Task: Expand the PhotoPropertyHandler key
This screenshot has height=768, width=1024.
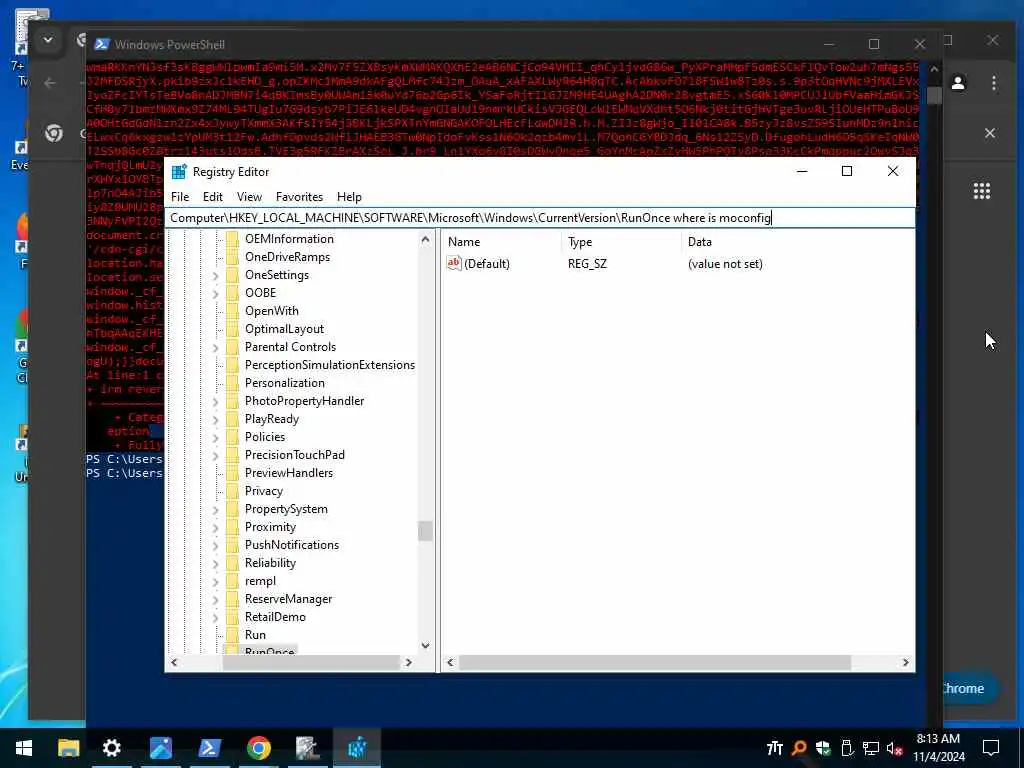Action: [216, 402]
